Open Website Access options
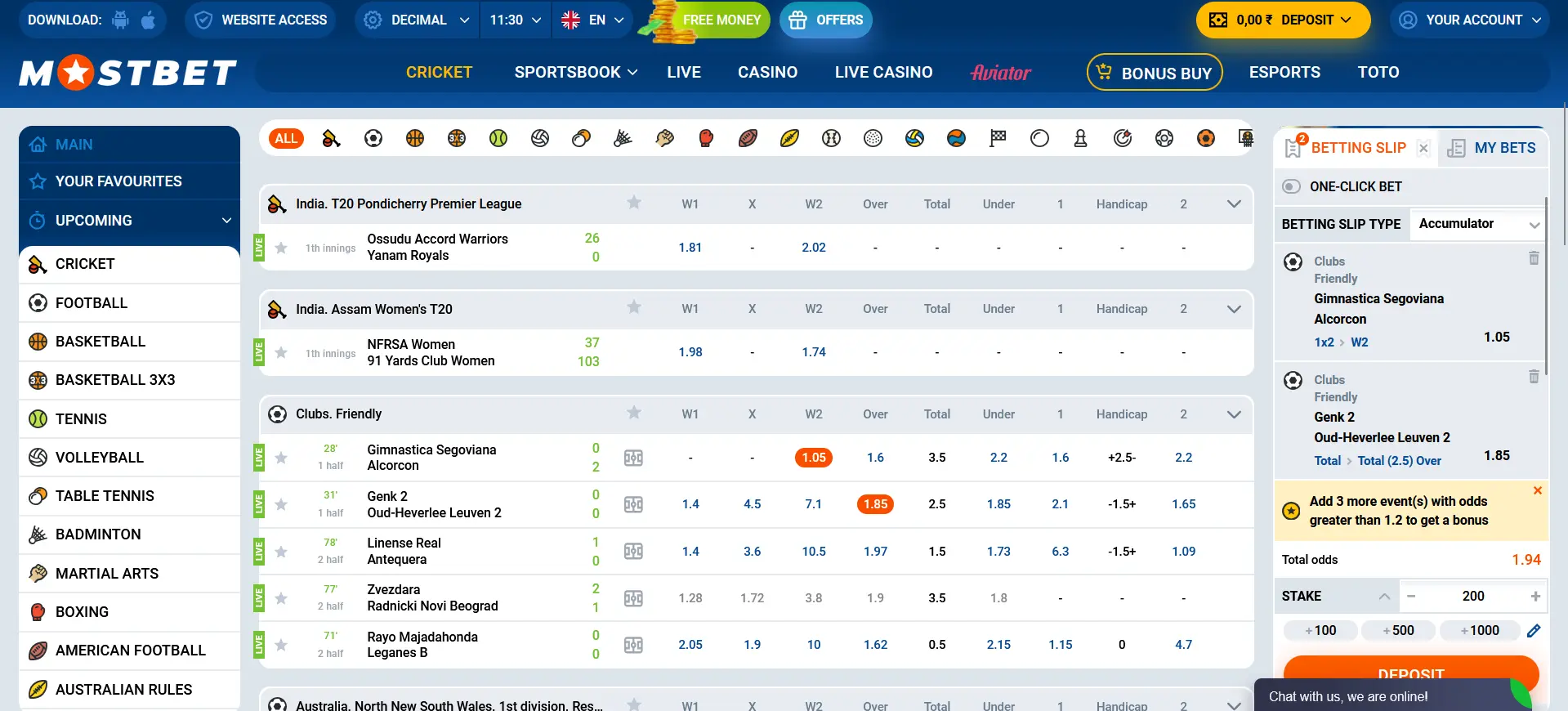Viewport: 1568px width, 711px height. [x=262, y=20]
